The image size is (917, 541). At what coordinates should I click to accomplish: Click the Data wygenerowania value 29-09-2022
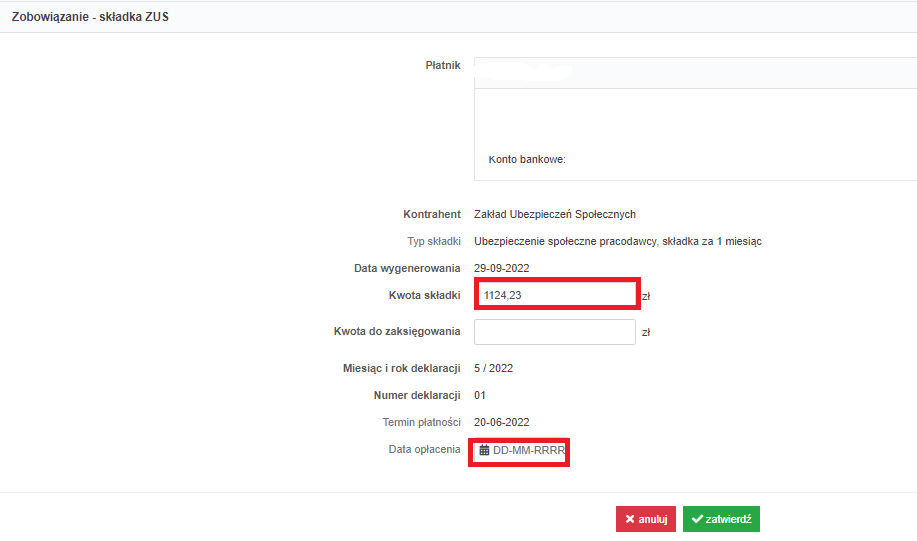[x=501, y=268]
